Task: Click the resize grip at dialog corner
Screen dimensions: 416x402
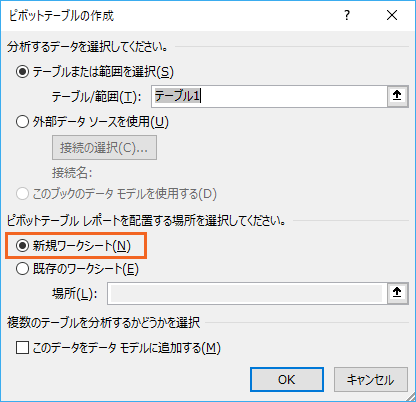Action: (410, 397)
